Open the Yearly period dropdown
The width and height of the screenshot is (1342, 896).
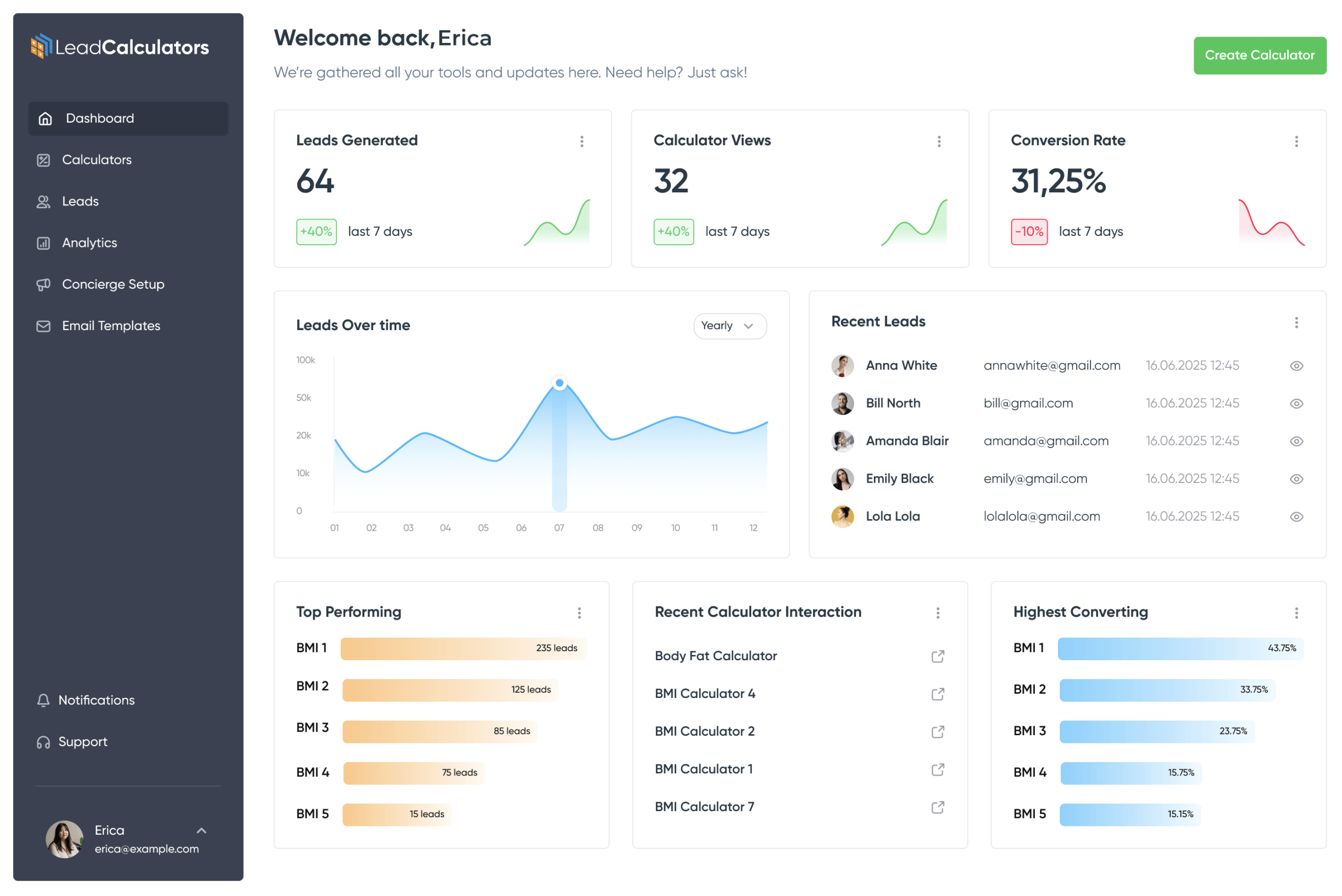(729, 326)
